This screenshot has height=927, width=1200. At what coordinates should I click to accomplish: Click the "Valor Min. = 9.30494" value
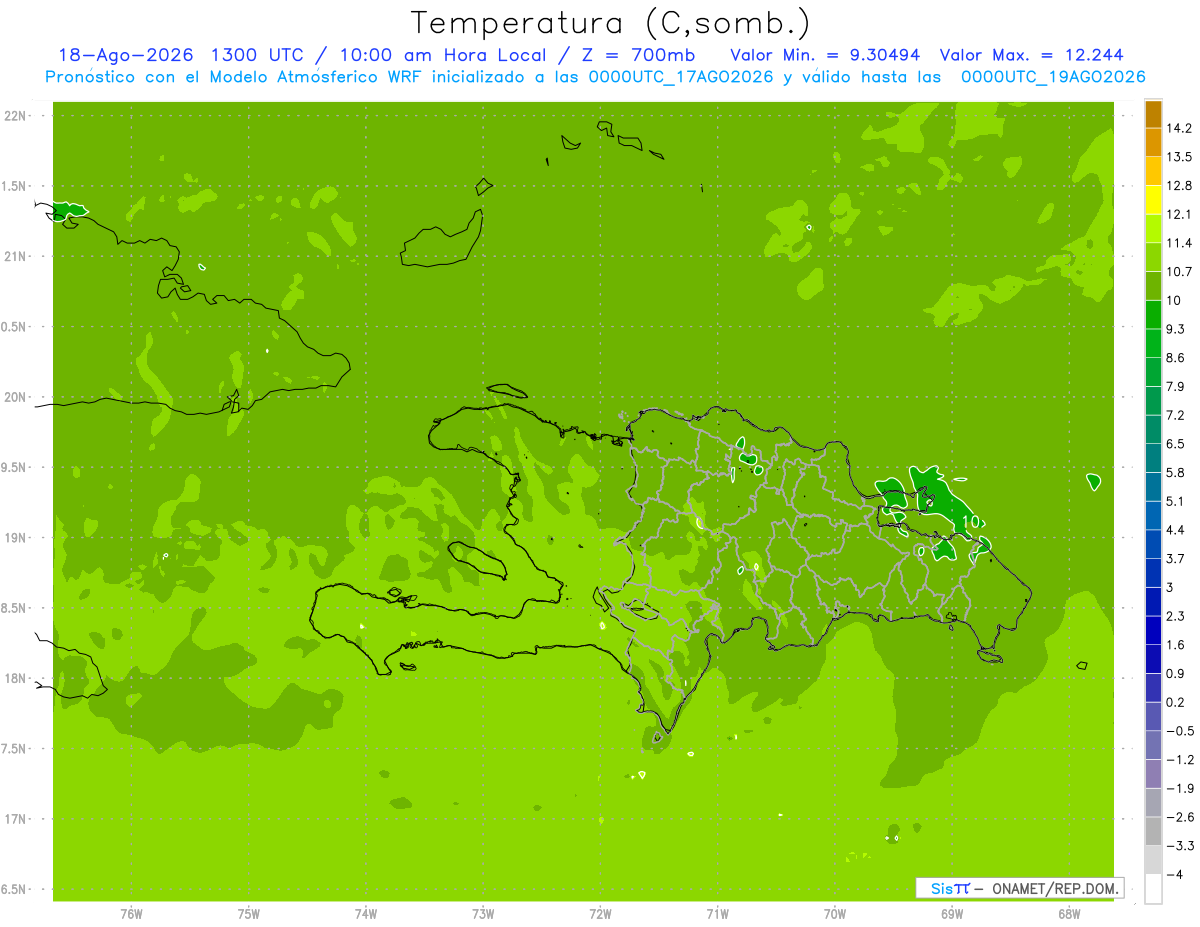825,55
